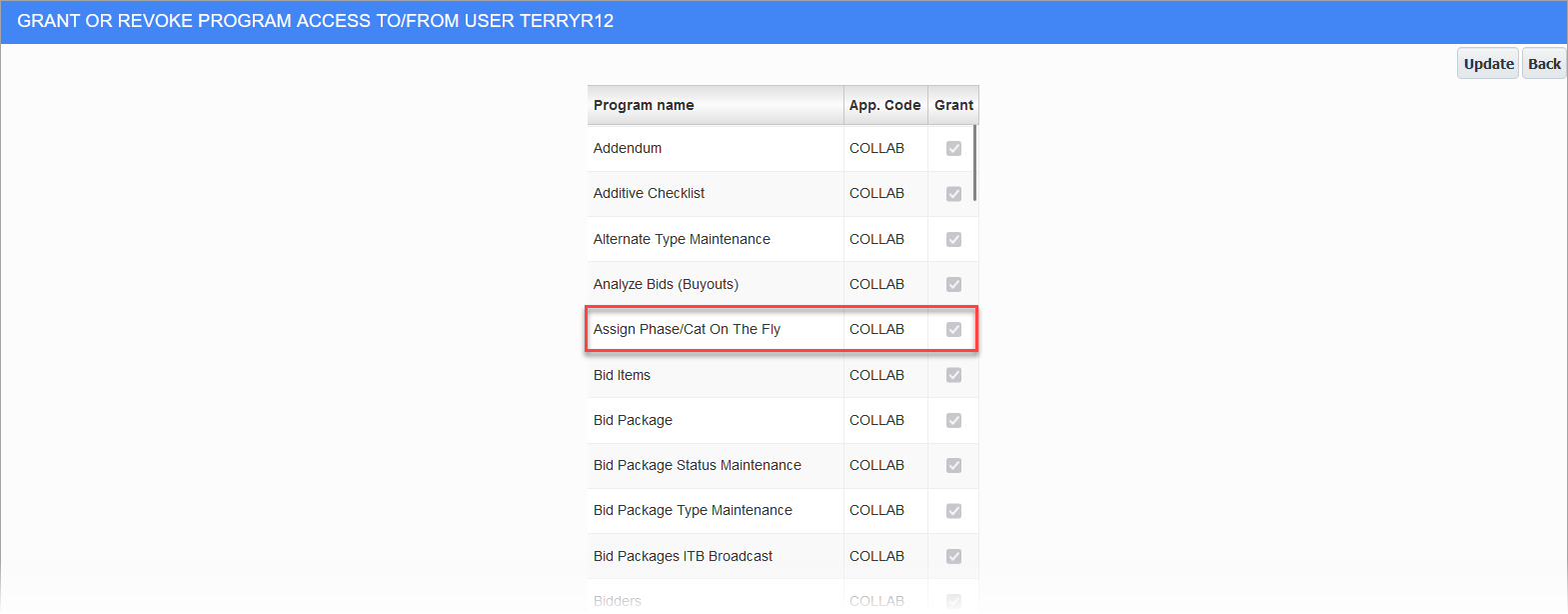Click COLLAB code in Analyze Bids row
Image resolution: width=1568 pixels, height=614 pixels.
coord(876,284)
